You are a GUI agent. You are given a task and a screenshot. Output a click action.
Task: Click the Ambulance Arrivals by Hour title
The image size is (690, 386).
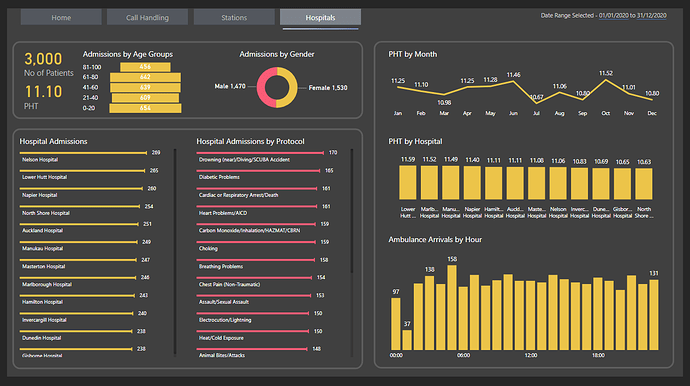[x=435, y=239]
